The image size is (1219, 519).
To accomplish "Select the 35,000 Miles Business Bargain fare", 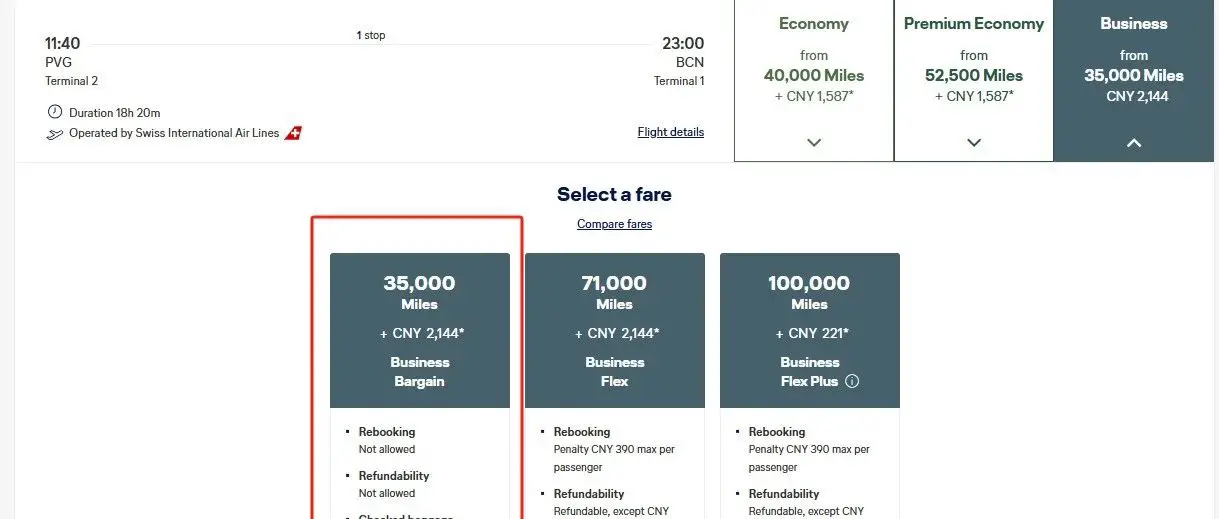I will click(420, 330).
